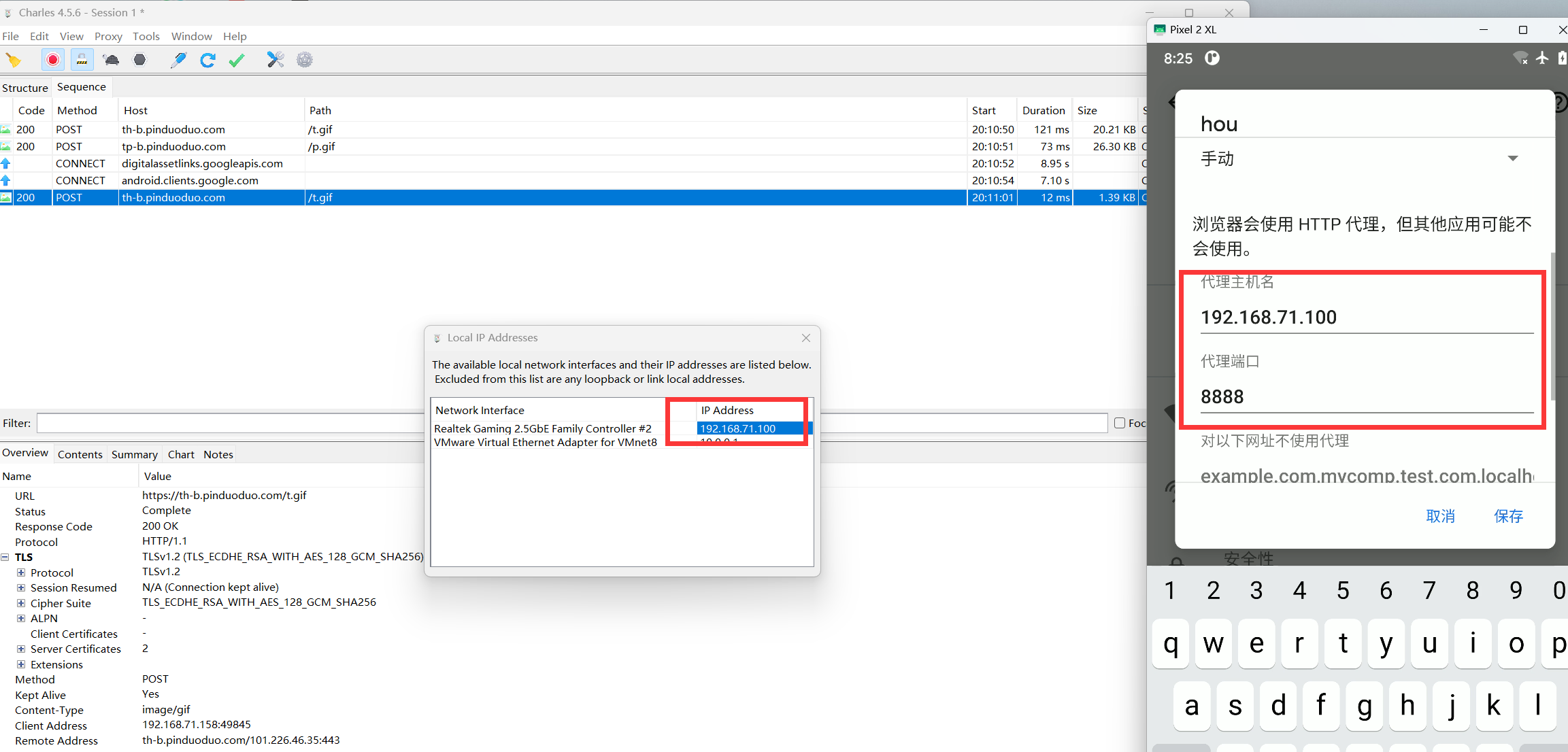Open the Contents tab
This screenshot has height=752, width=1568.
[x=80, y=454]
